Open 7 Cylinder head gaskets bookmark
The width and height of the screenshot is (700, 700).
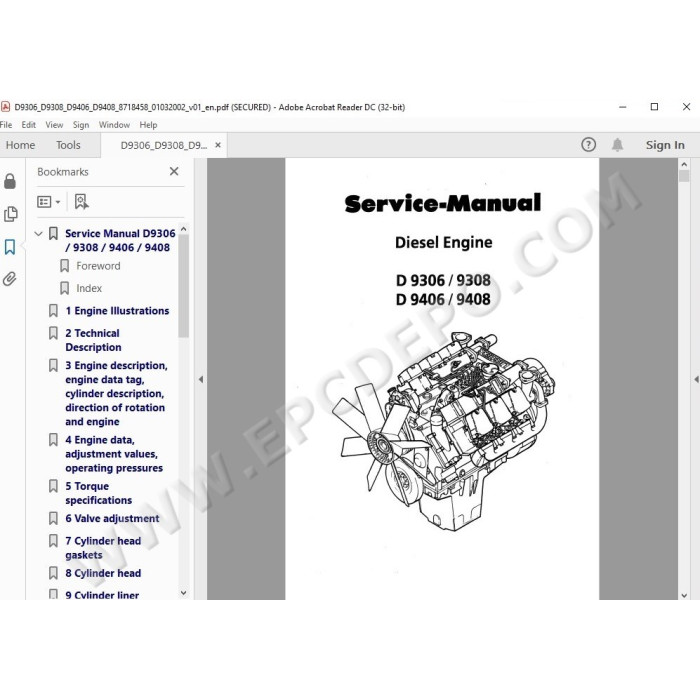click(103, 548)
